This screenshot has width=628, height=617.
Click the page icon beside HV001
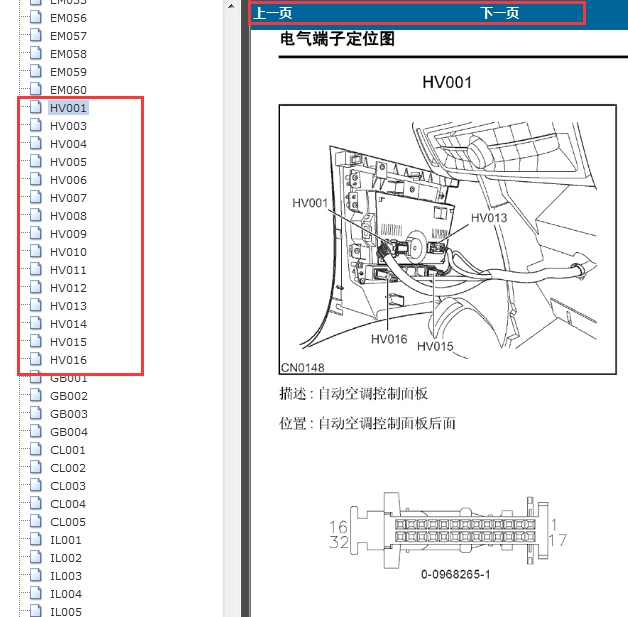tap(36, 107)
